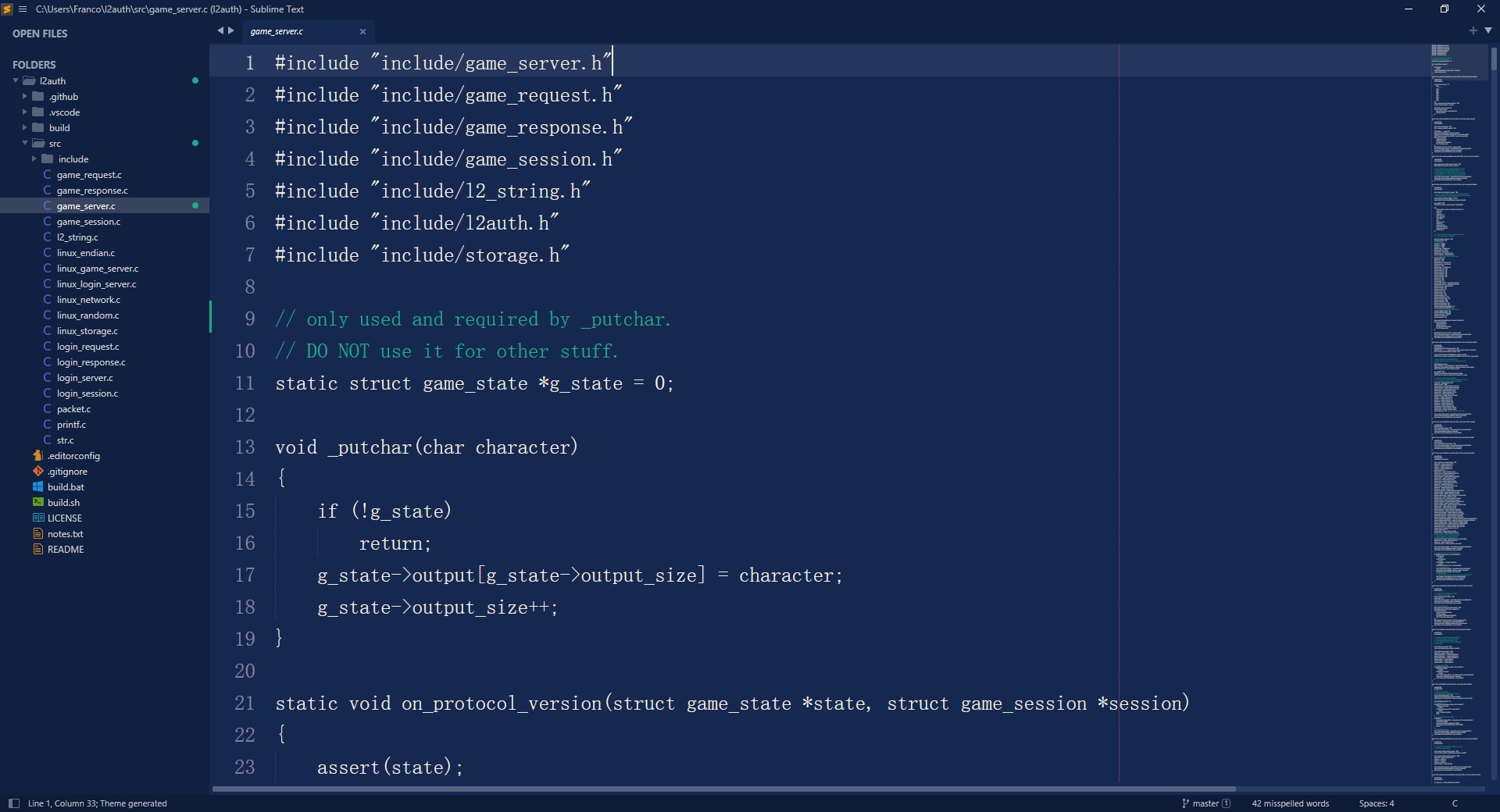Open game_response.c in sidebar

[x=92, y=191]
